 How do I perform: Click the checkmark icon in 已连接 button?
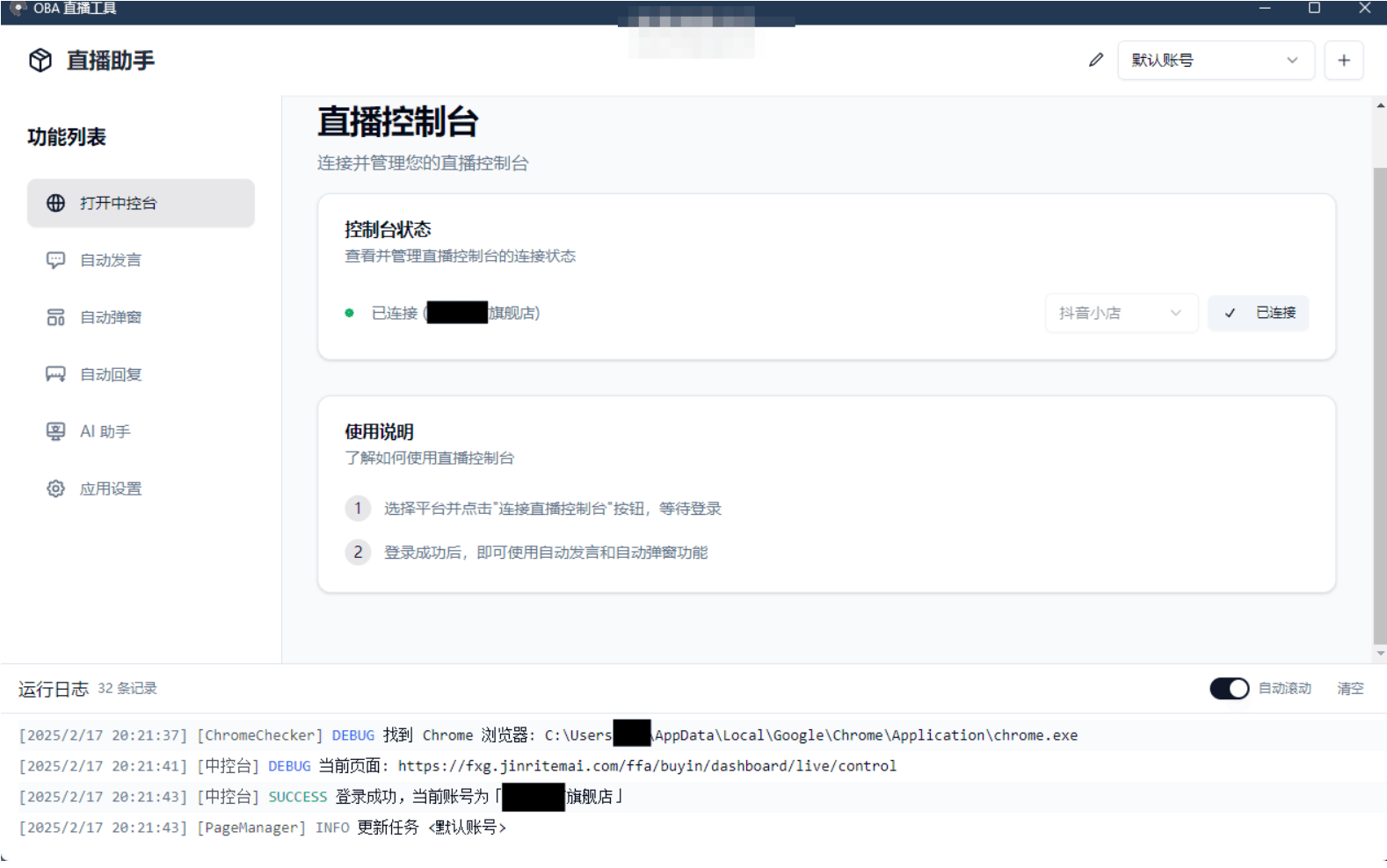tap(1230, 313)
